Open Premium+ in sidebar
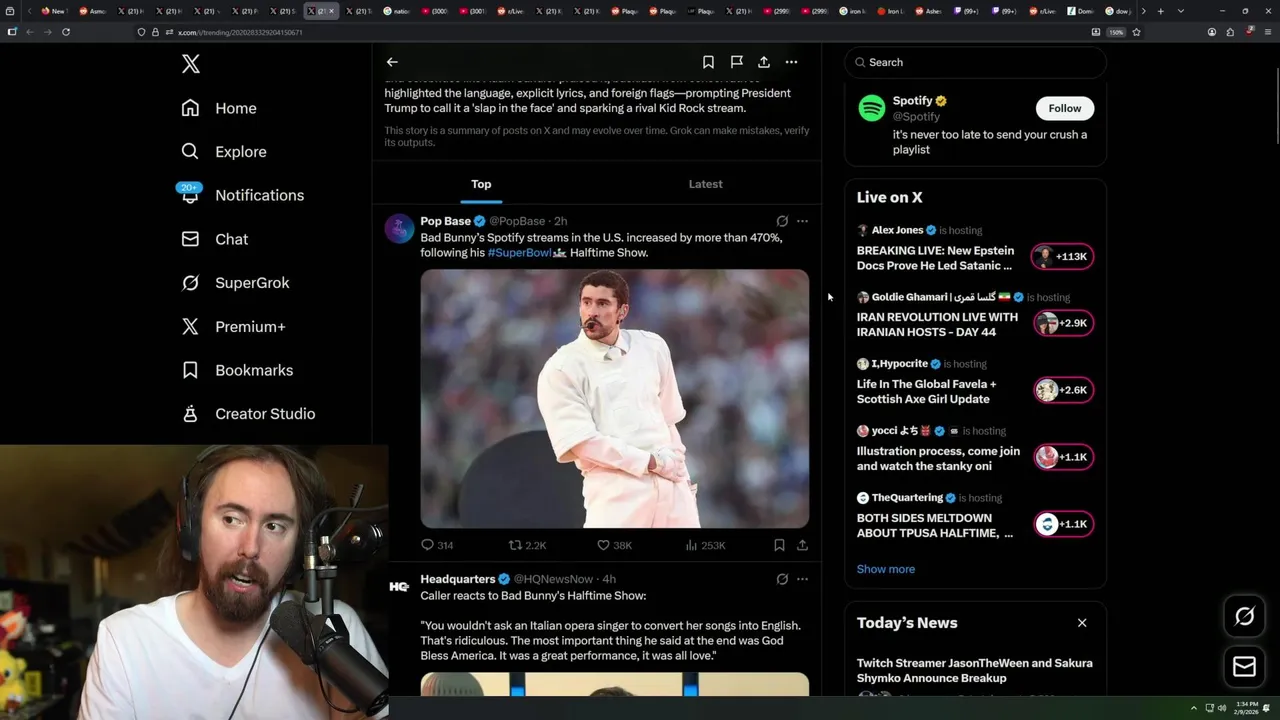Viewport: 1280px width, 720px height. point(232,326)
